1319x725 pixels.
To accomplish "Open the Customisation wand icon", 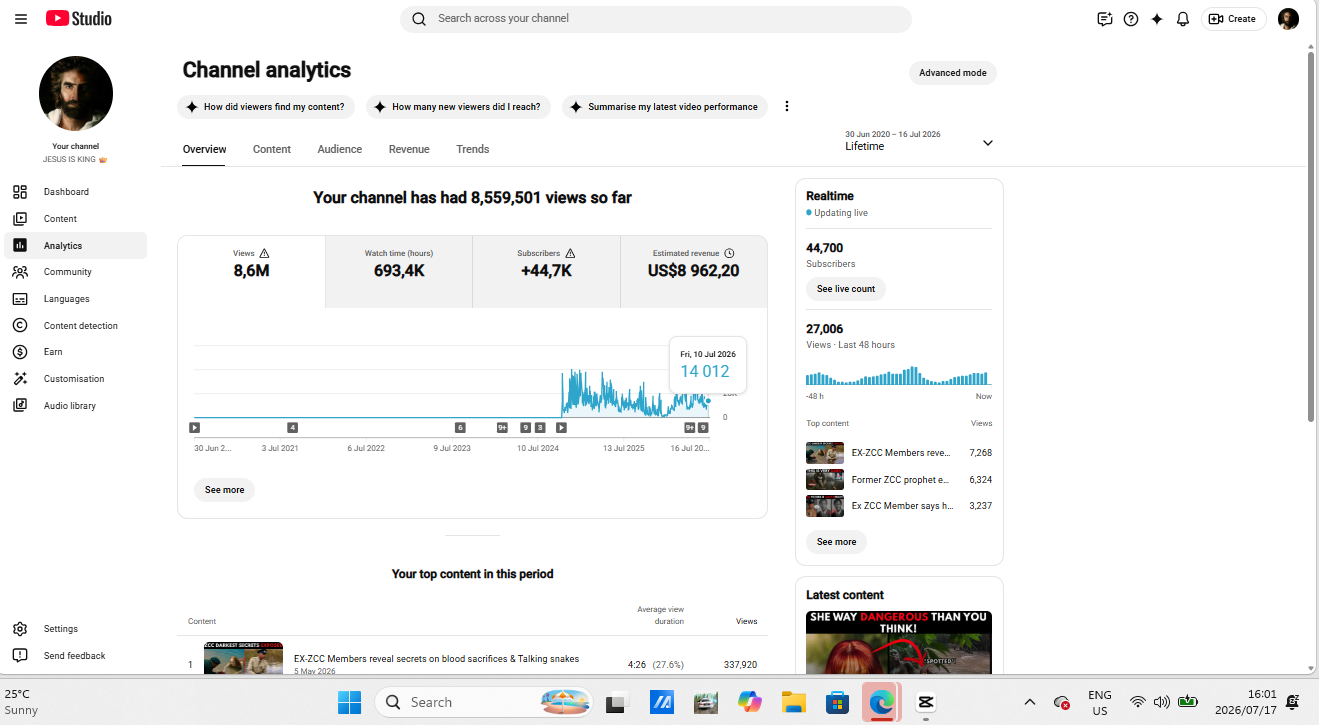I will [20, 379].
